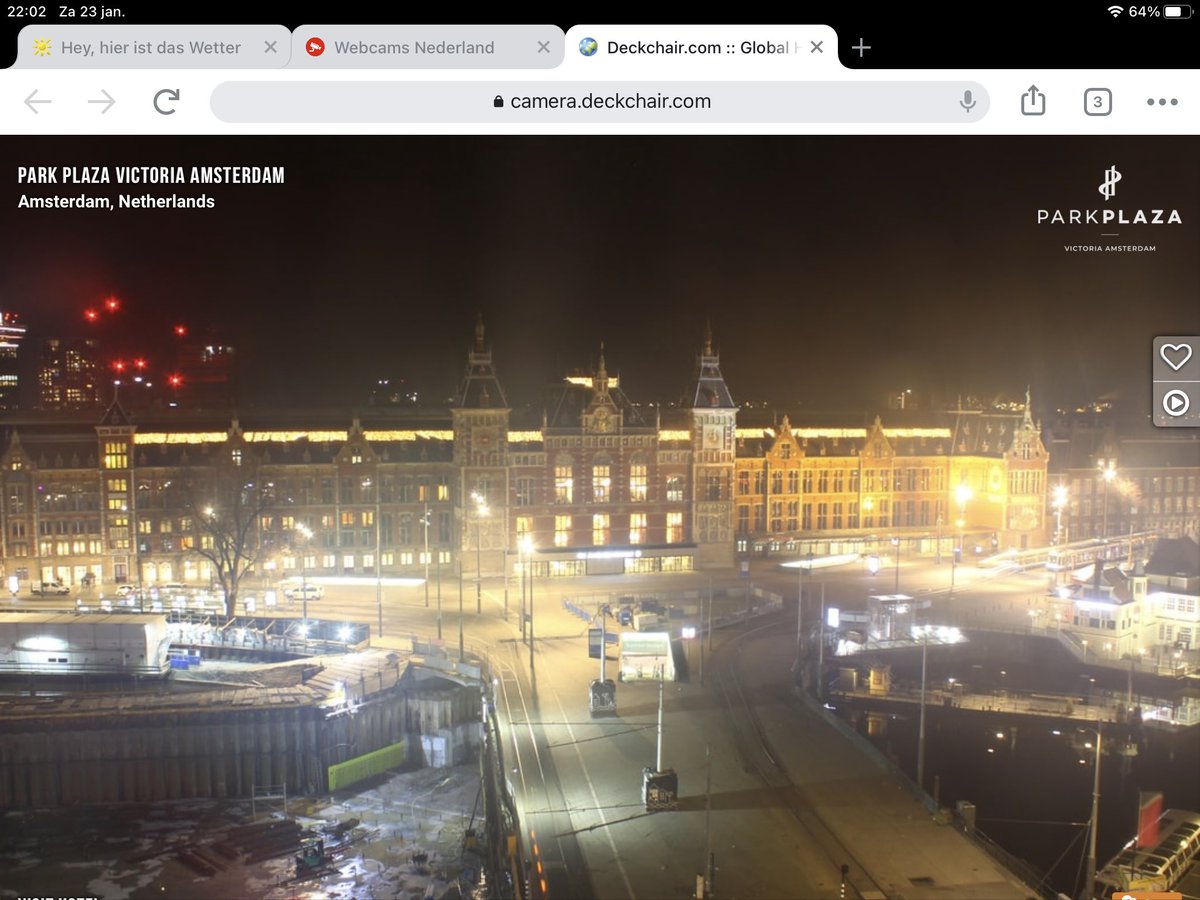Reload the camera.deckchair.com webpage
1200x900 pixels.
pos(168,101)
